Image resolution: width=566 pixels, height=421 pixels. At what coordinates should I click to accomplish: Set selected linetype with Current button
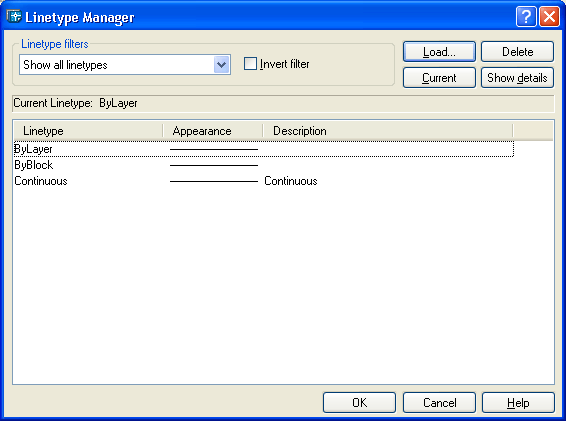coord(439,78)
